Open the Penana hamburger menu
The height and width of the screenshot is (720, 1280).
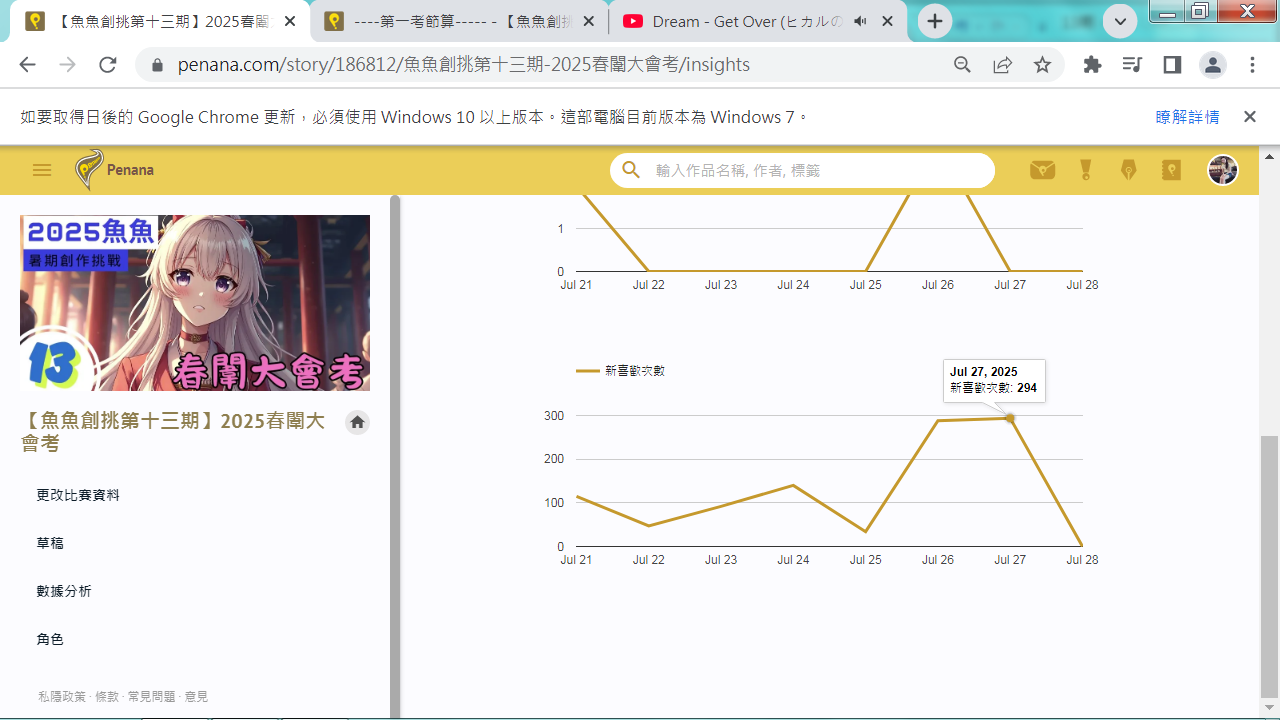point(42,170)
